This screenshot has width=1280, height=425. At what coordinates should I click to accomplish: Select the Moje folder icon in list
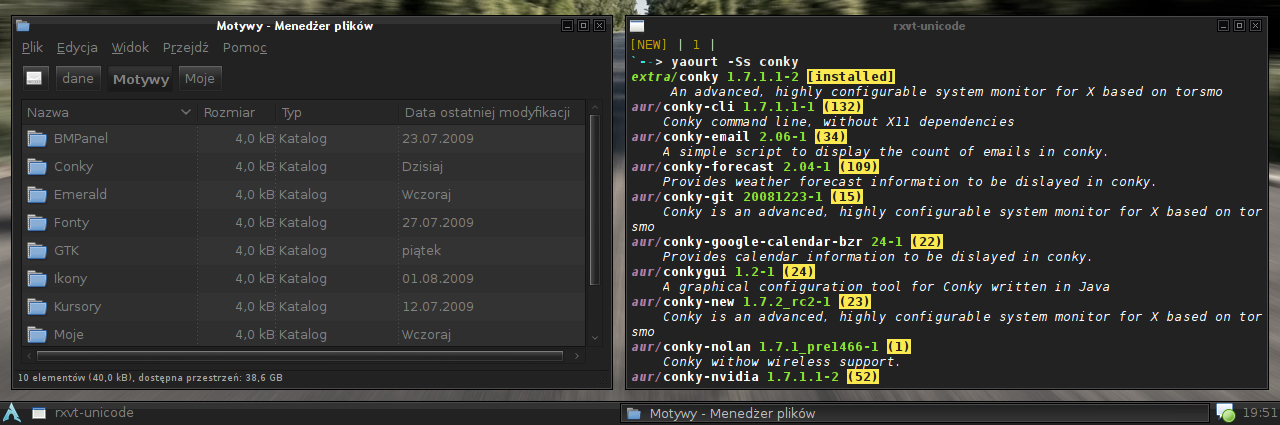click(38, 334)
